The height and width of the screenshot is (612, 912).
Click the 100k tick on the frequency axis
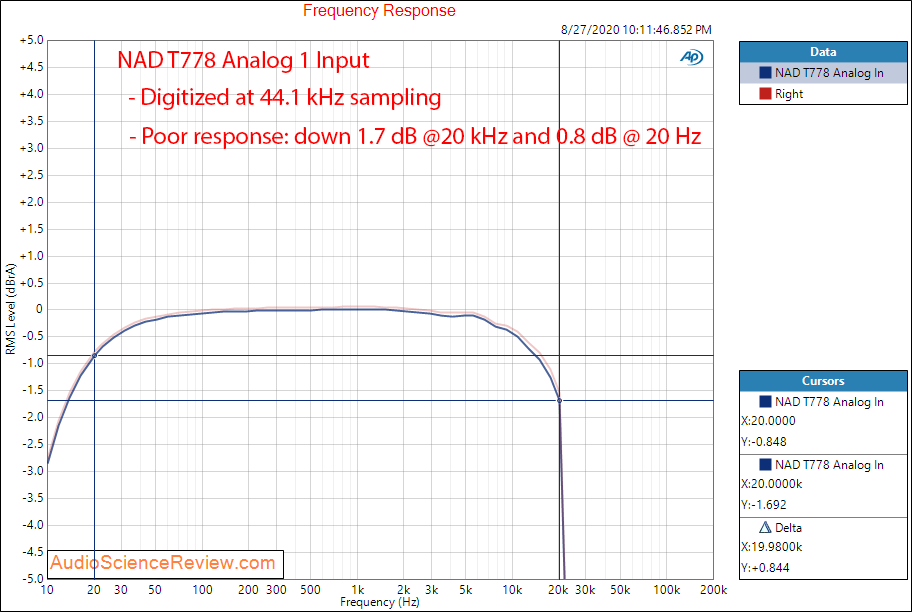[x=667, y=590]
